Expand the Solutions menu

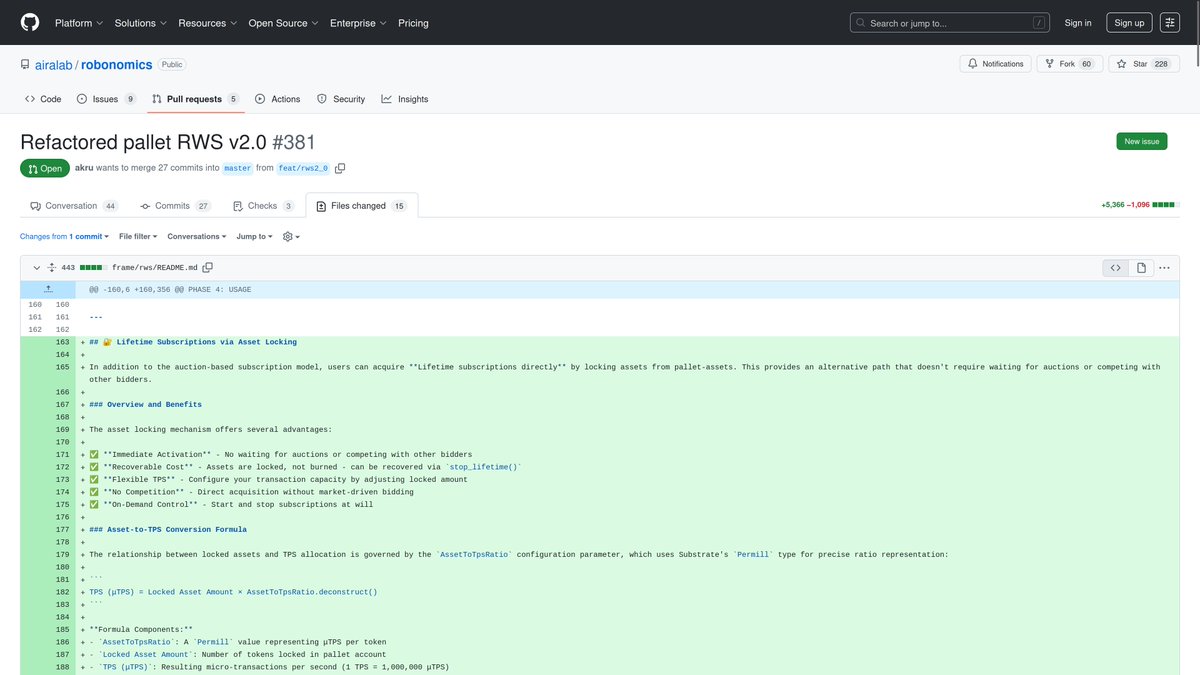[x=140, y=23]
